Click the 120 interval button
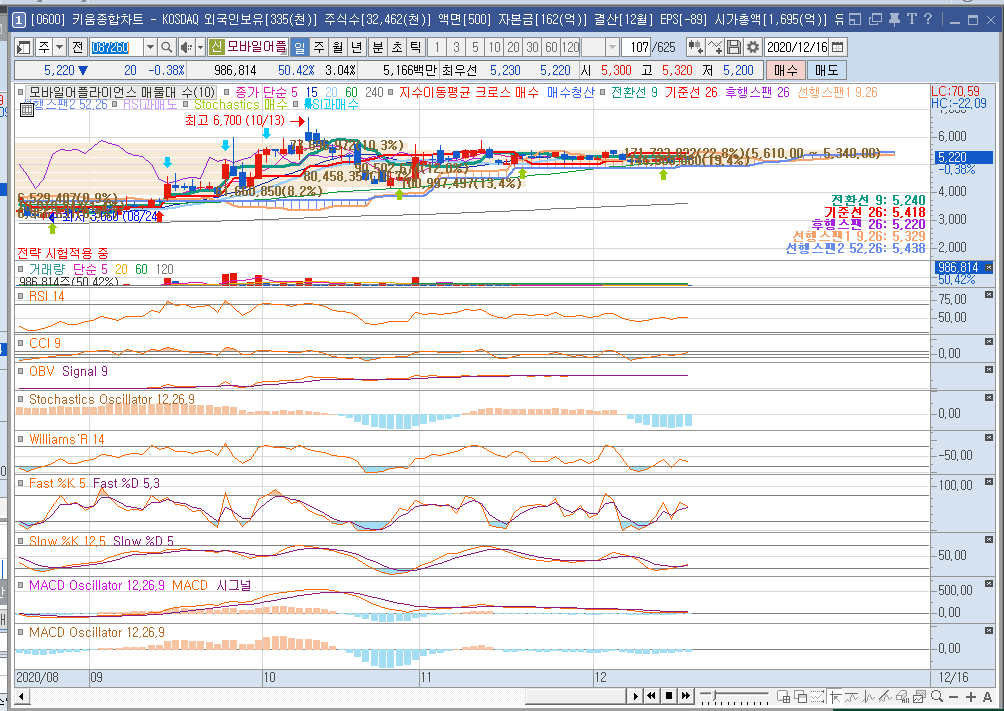 coord(571,47)
